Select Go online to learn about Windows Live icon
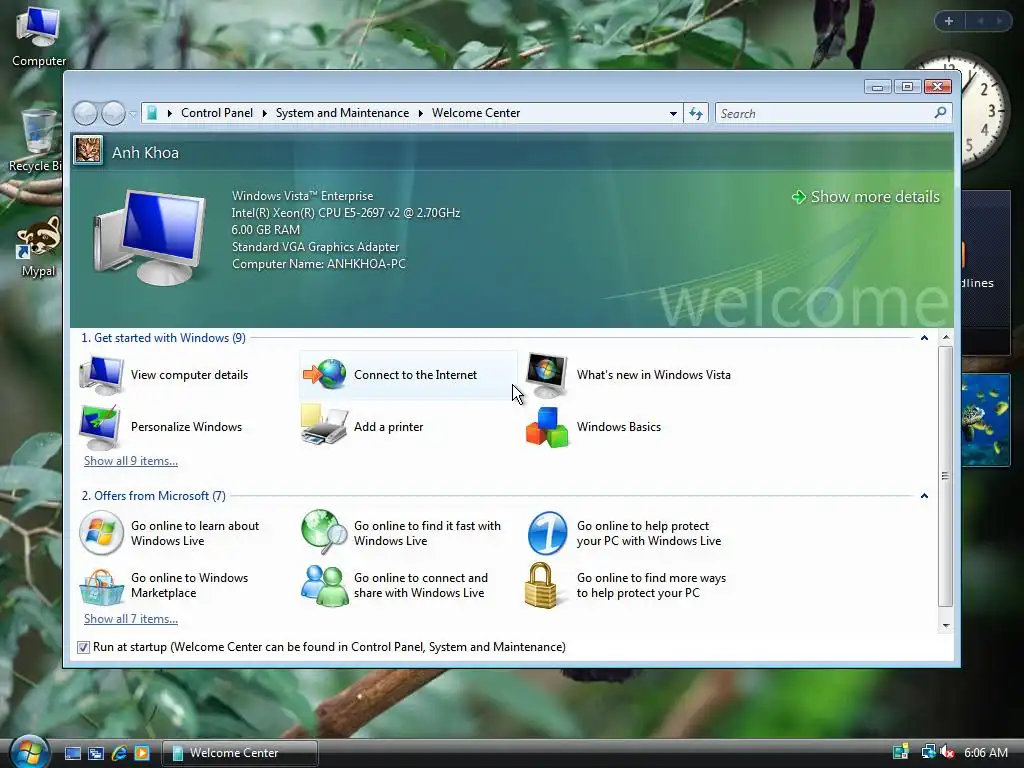Image resolution: width=1024 pixels, height=768 pixels. (x=101, y=533)
